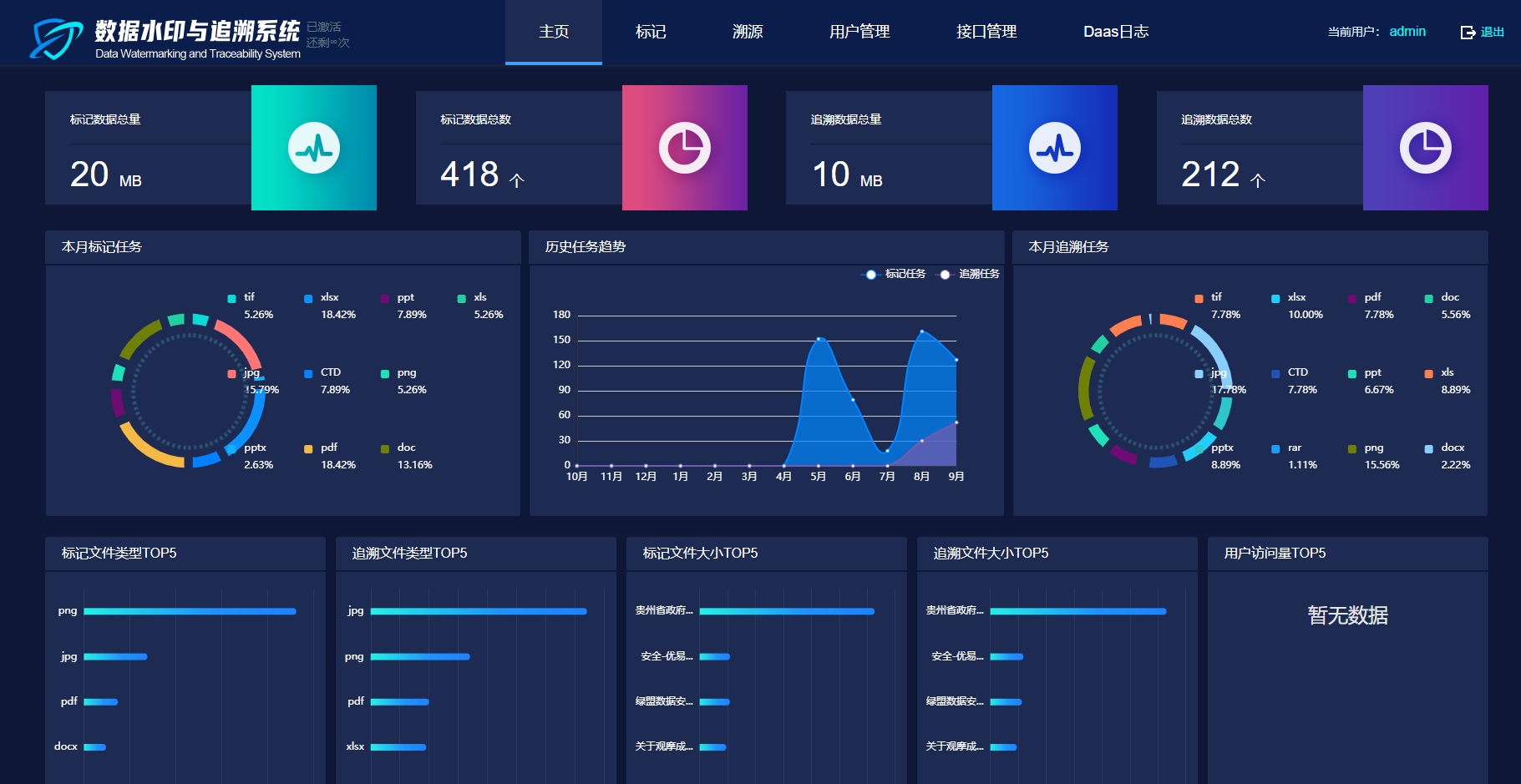1521x784 pixels.
Task: Click the pie icon on 标记数据总数 card
Action: (x=684, y=148)
